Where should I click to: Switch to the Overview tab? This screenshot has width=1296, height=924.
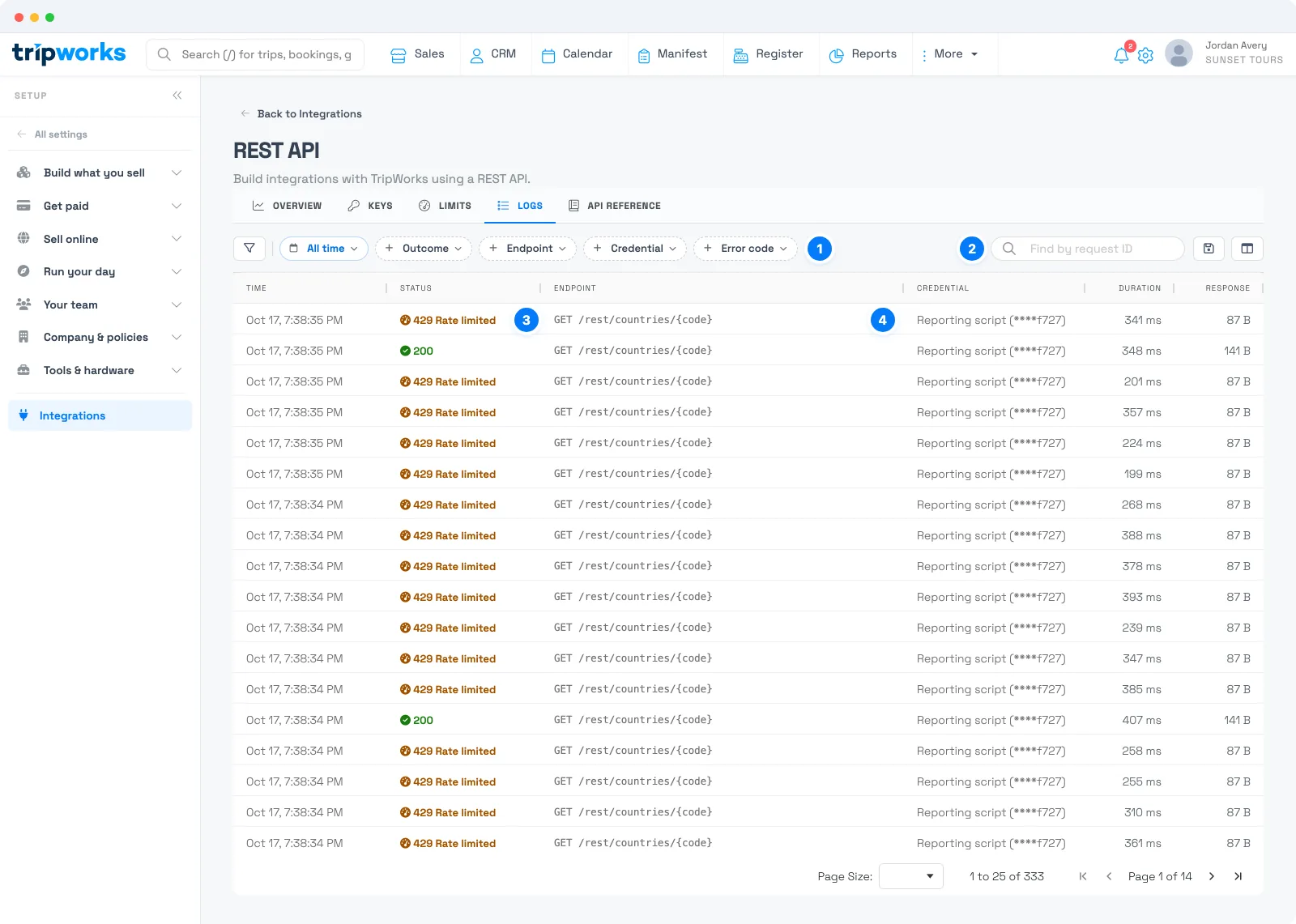click(287, 206)
